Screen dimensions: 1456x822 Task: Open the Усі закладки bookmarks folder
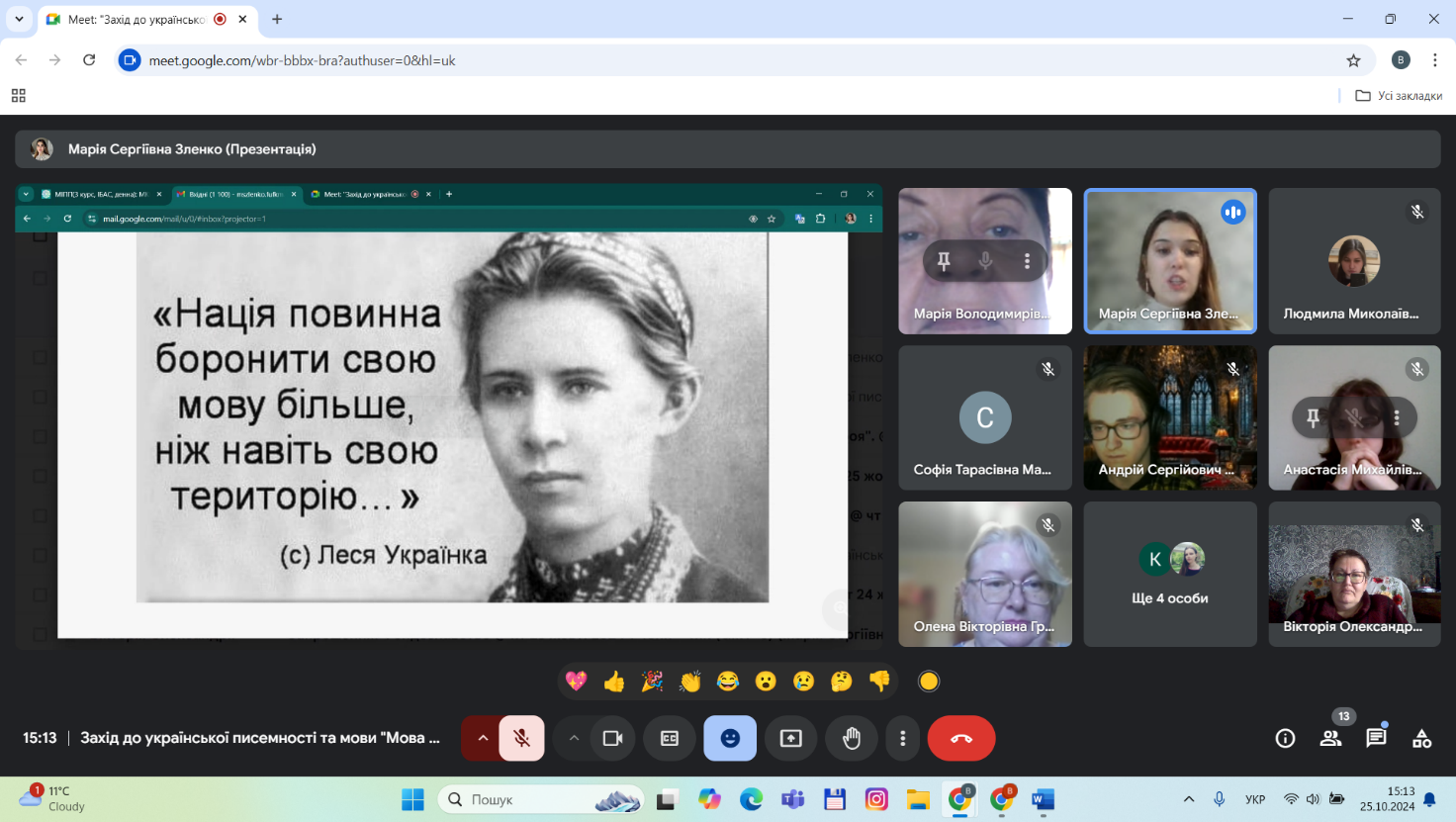[x=1399, y=96]
